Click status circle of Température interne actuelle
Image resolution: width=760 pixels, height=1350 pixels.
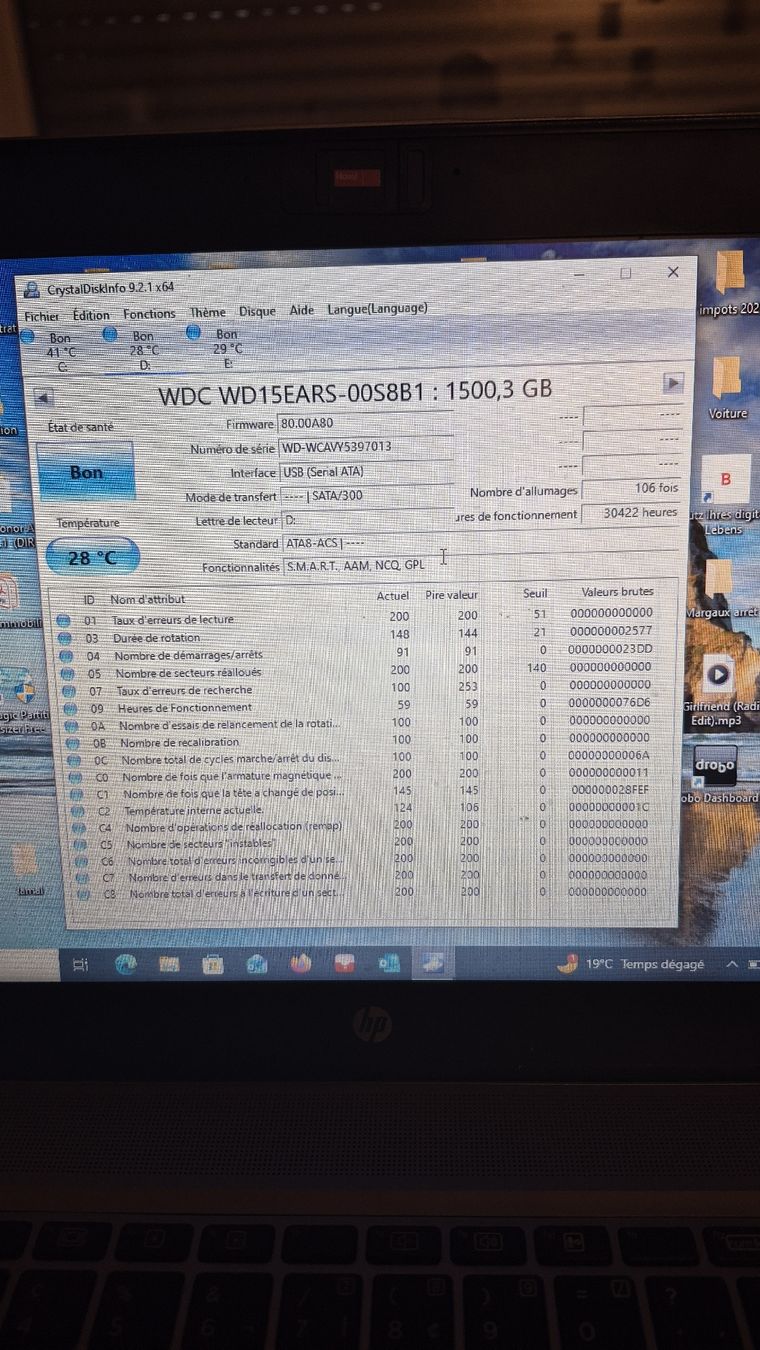77,811
